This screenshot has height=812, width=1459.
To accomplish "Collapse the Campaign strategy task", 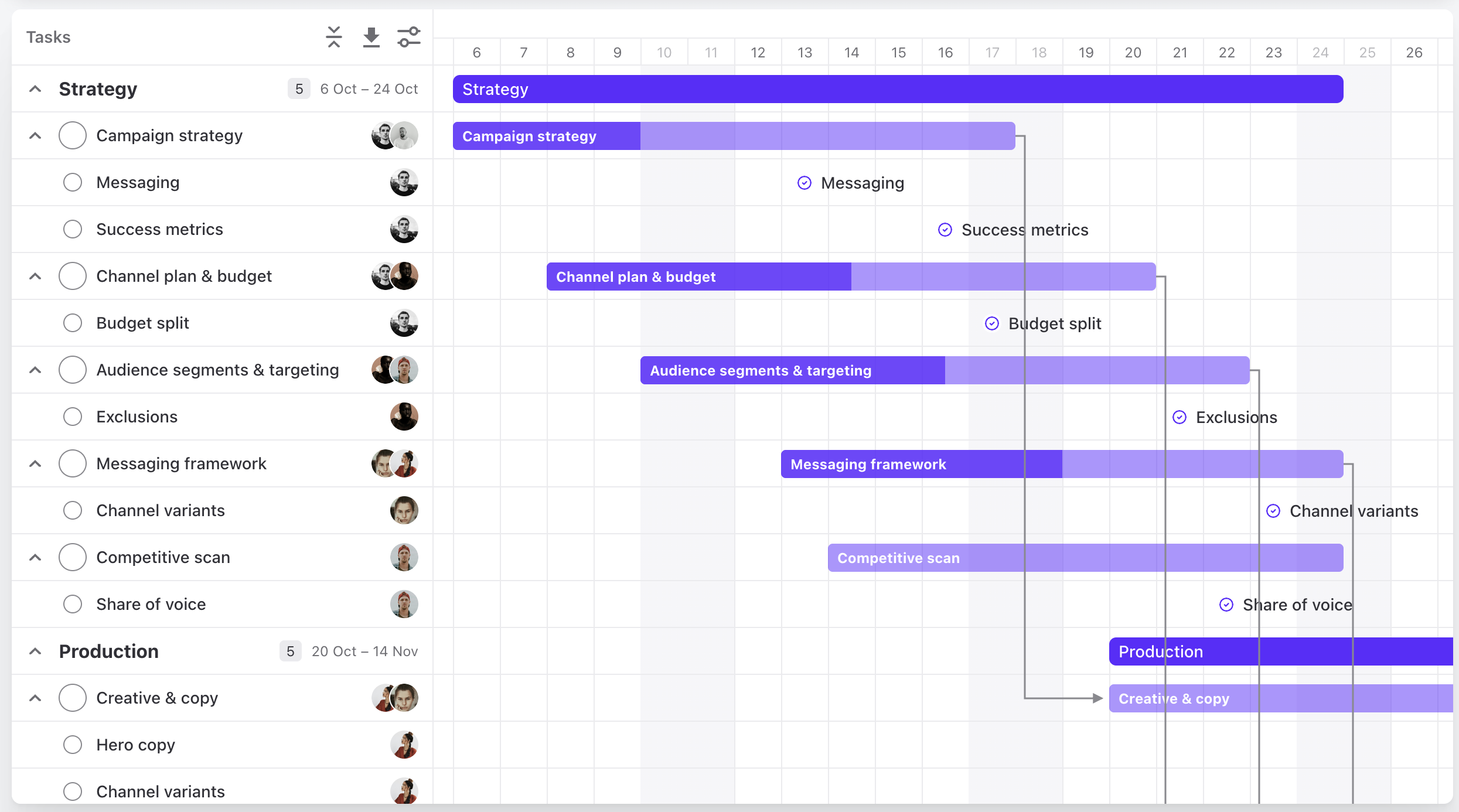I will pyautogui.click(x=35, y=135).
